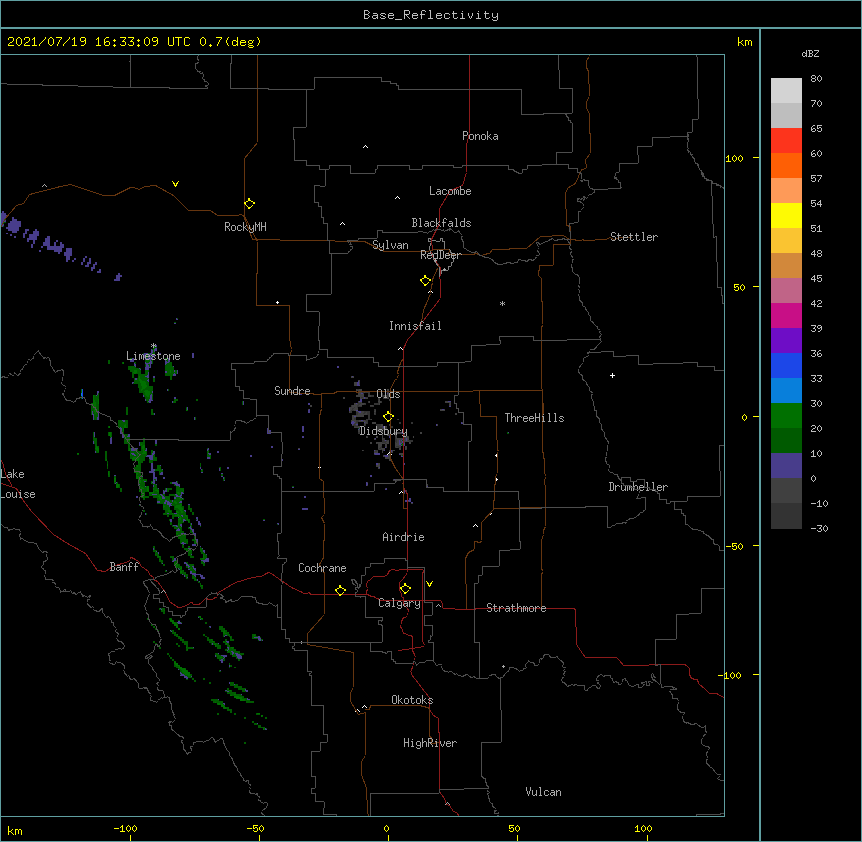Click the yellow marker east of Cochrane
Viewport: 862px width, 842px height.
[x=340, y=590]
